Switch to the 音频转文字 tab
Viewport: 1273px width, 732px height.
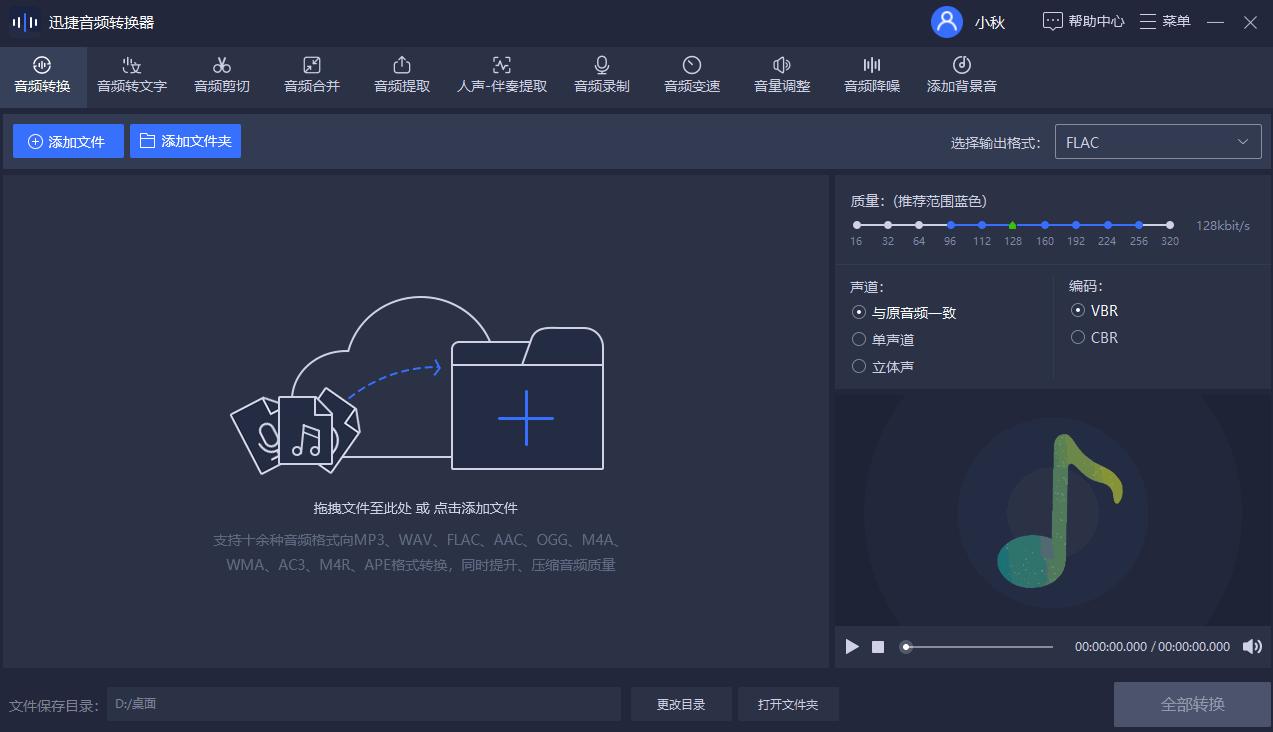click(x=132, y=75)
